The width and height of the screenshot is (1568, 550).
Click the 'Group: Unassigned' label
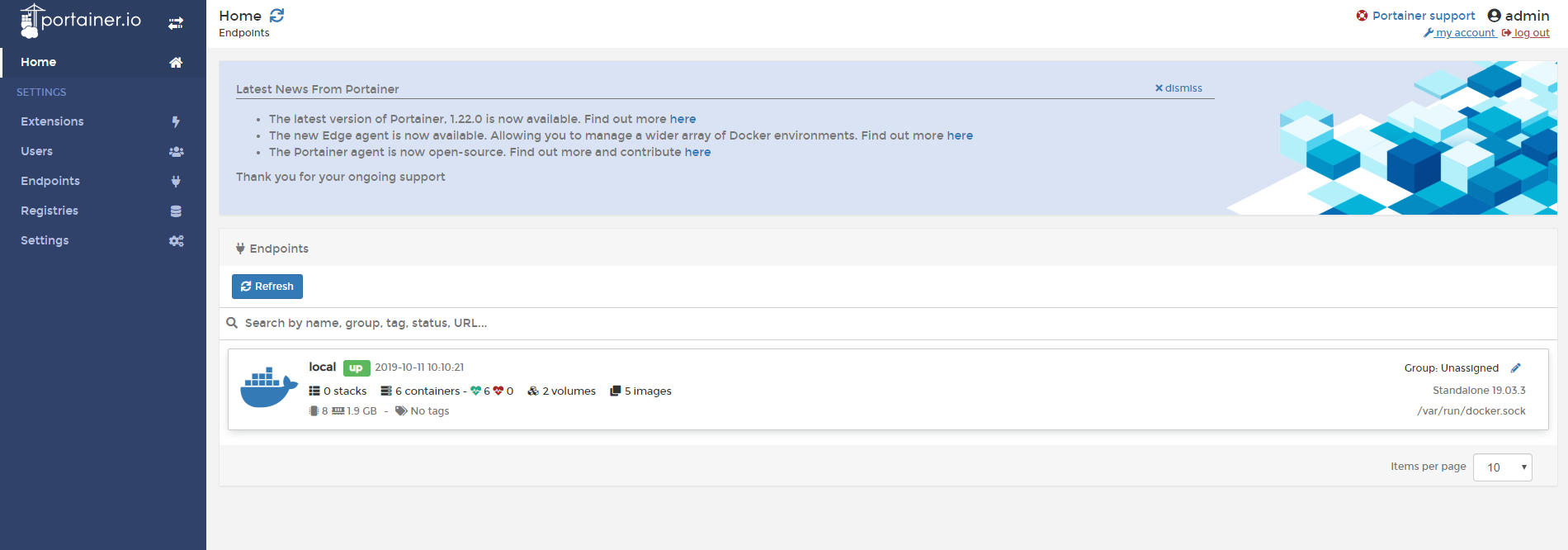(1452, 368)
